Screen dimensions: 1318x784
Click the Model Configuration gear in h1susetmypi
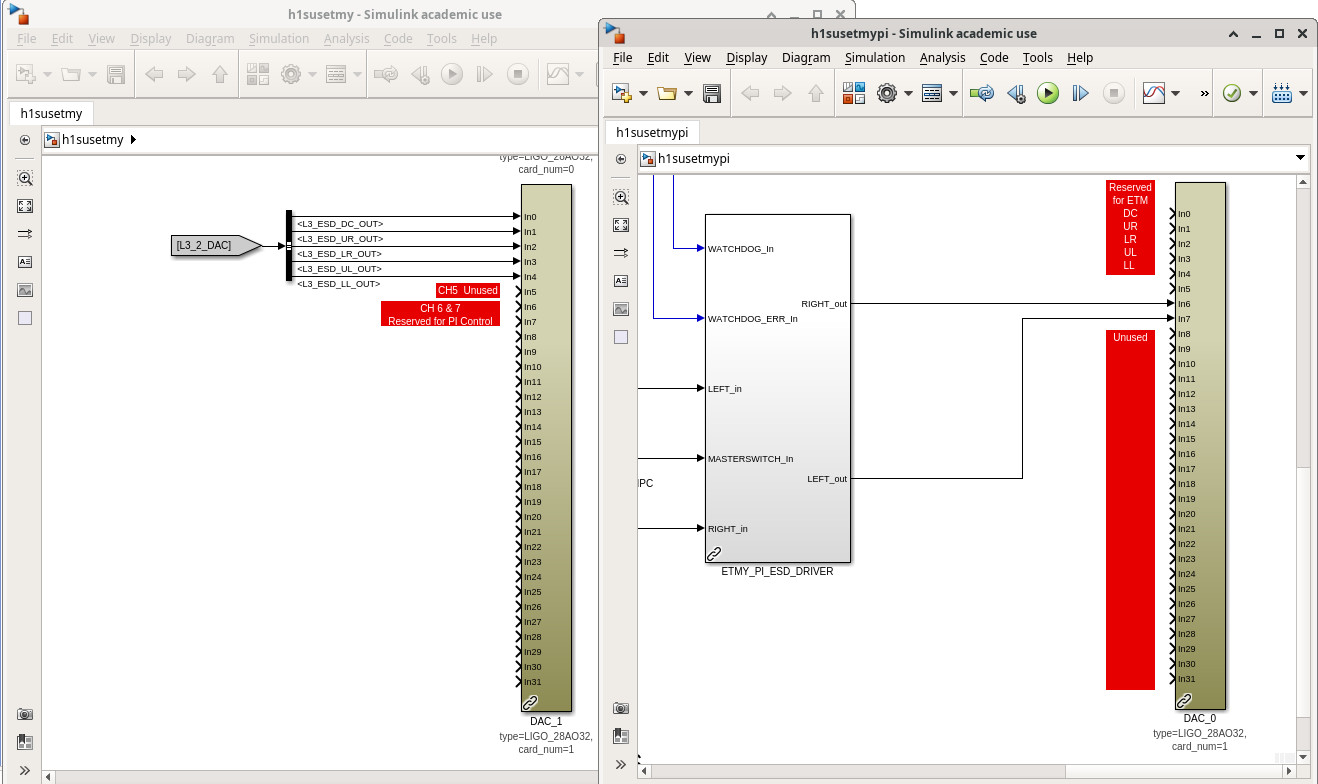coord(886,93)
